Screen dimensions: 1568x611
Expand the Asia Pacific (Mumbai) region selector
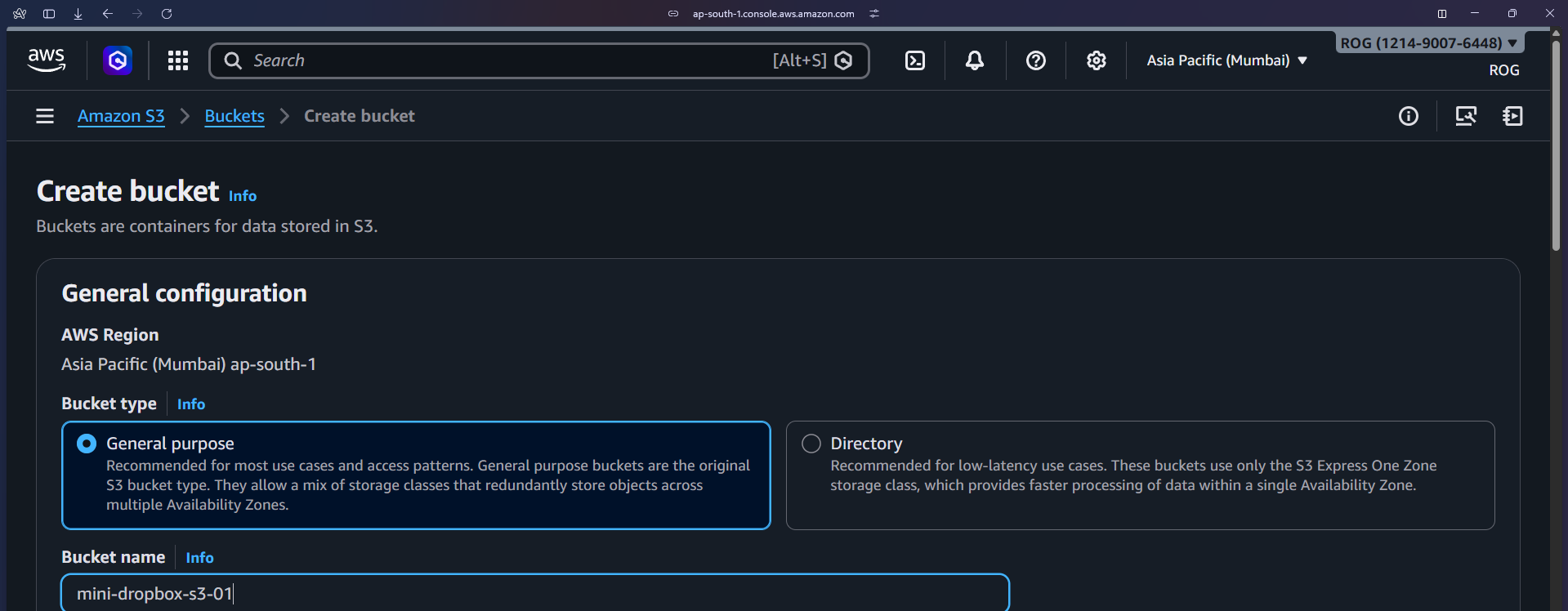click(1226, 60)
